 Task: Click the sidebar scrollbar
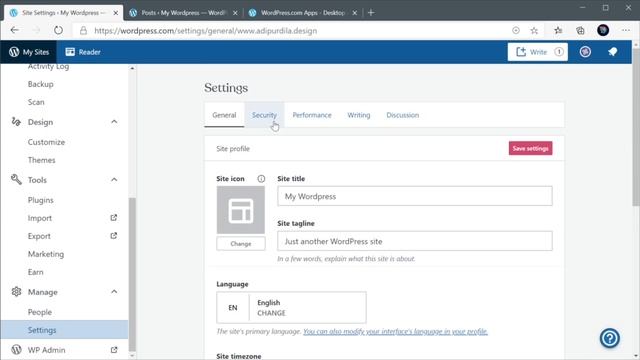[x=132, y=273]
